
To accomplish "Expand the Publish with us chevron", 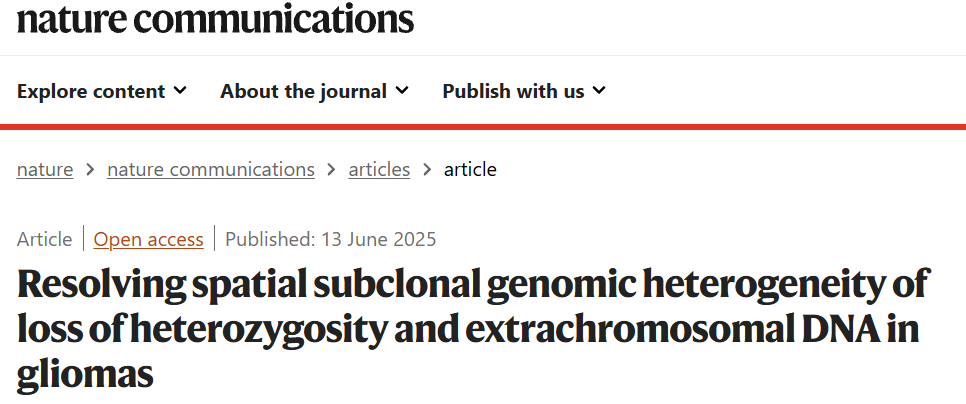I will point(599,91).
